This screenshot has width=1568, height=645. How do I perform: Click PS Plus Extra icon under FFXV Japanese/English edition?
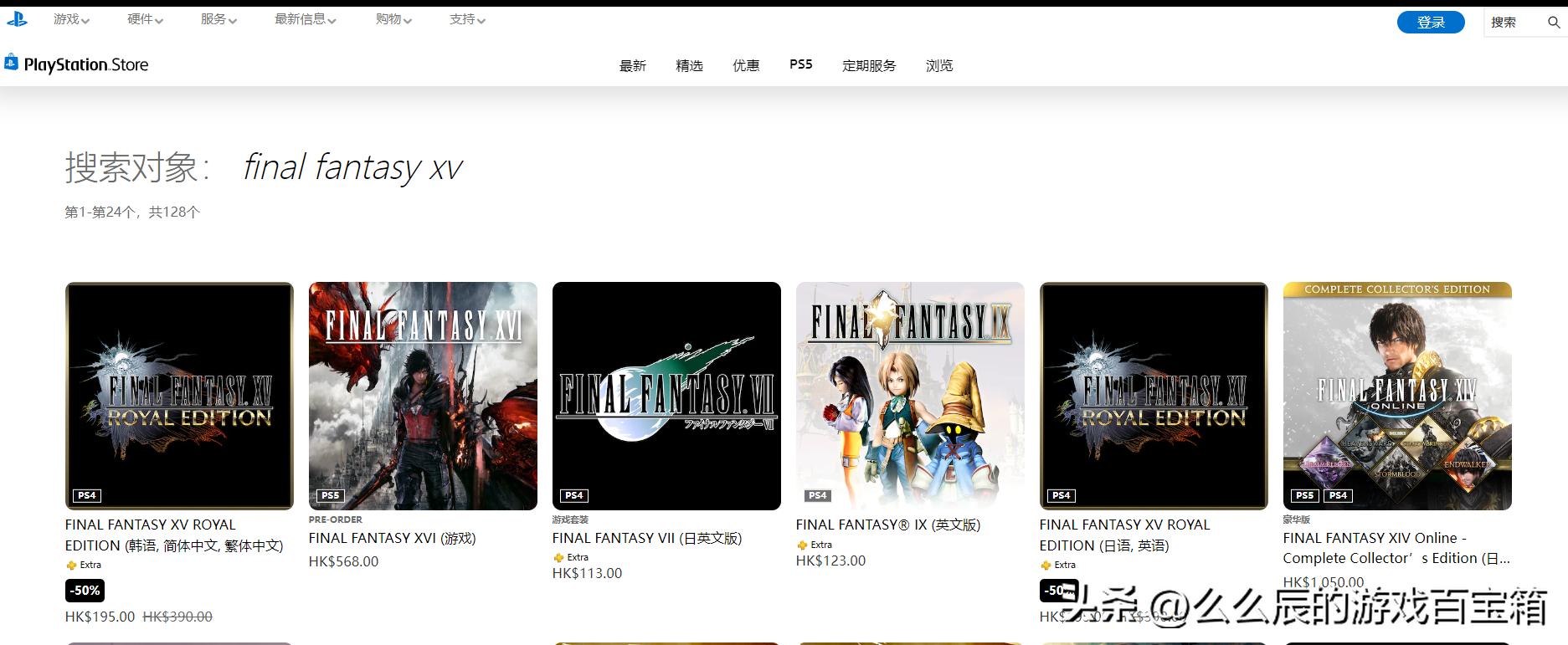pos(1046,565)
